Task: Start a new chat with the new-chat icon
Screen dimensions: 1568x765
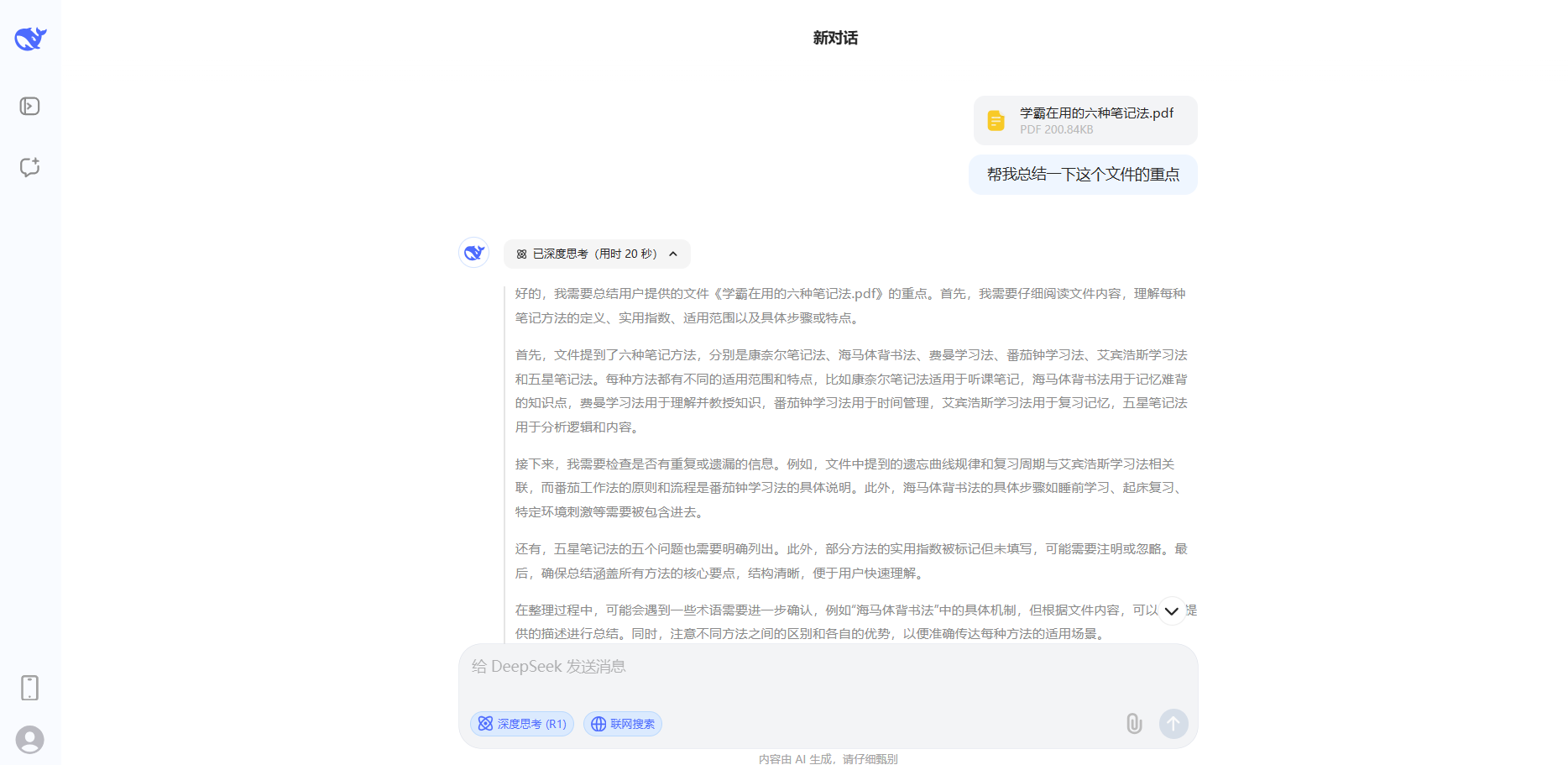Action: [x=29, y=166]
